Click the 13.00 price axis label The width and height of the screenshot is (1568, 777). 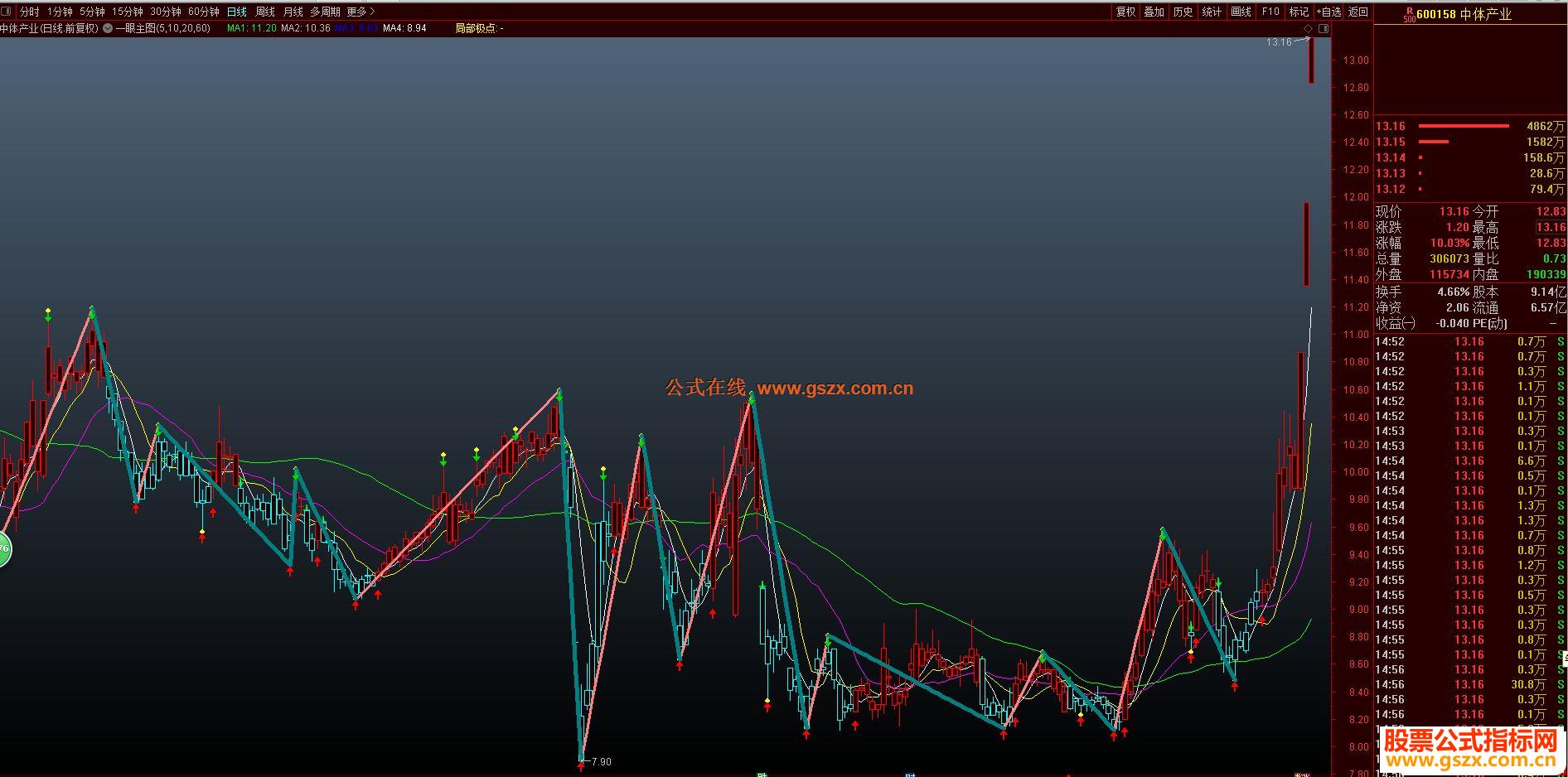click(x=1356, y=60)
